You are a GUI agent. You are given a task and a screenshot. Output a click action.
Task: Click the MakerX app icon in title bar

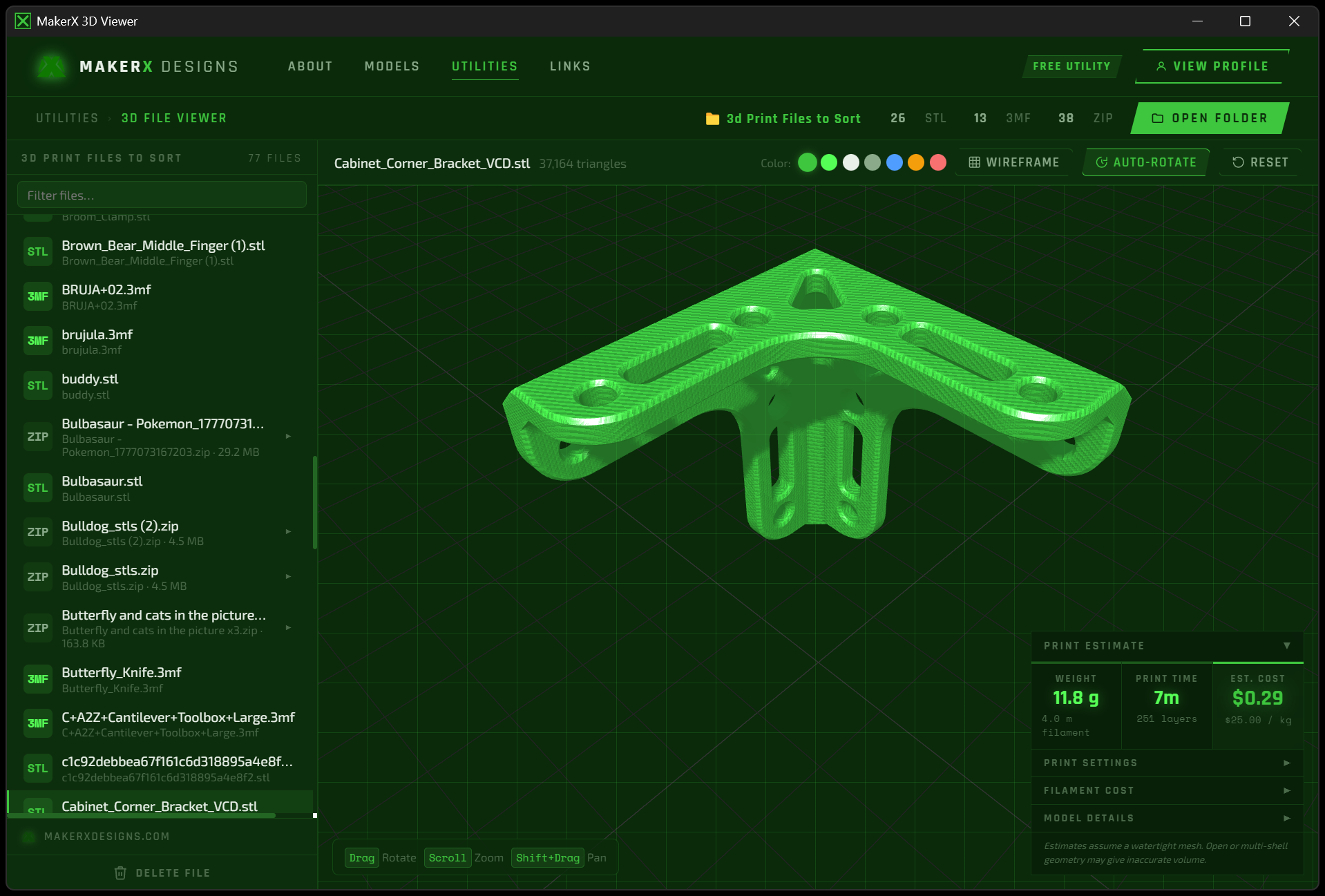[x=23, y=21]
